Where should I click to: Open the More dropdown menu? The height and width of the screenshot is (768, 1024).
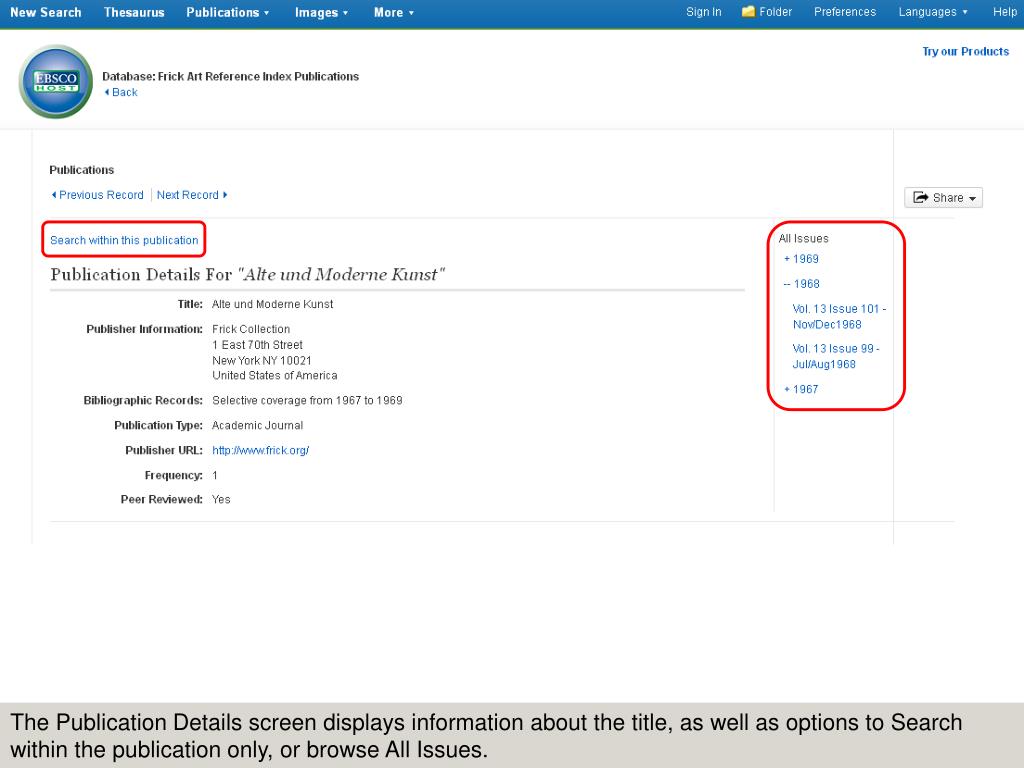coord(394,12)
